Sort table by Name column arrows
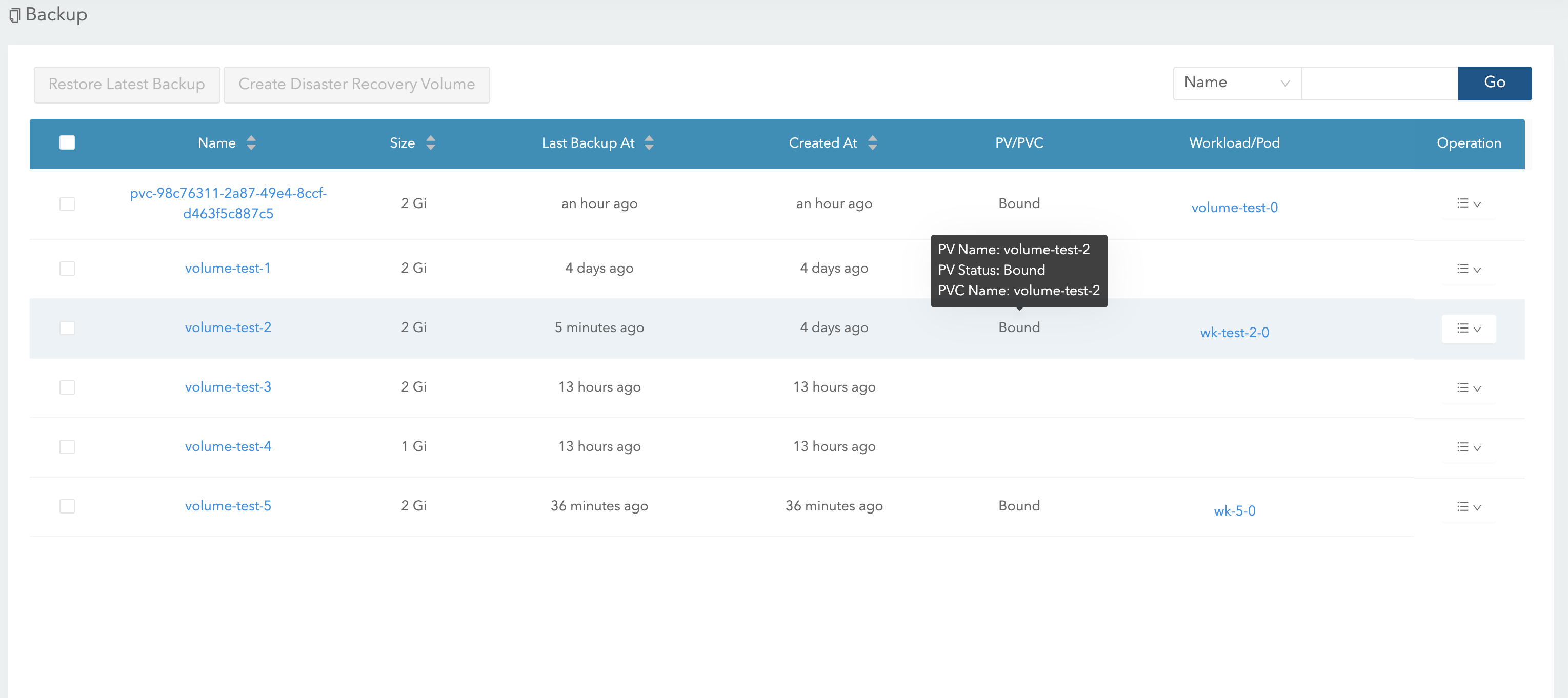The width and height of the screenshot is (1568, 698). (251, 143)
